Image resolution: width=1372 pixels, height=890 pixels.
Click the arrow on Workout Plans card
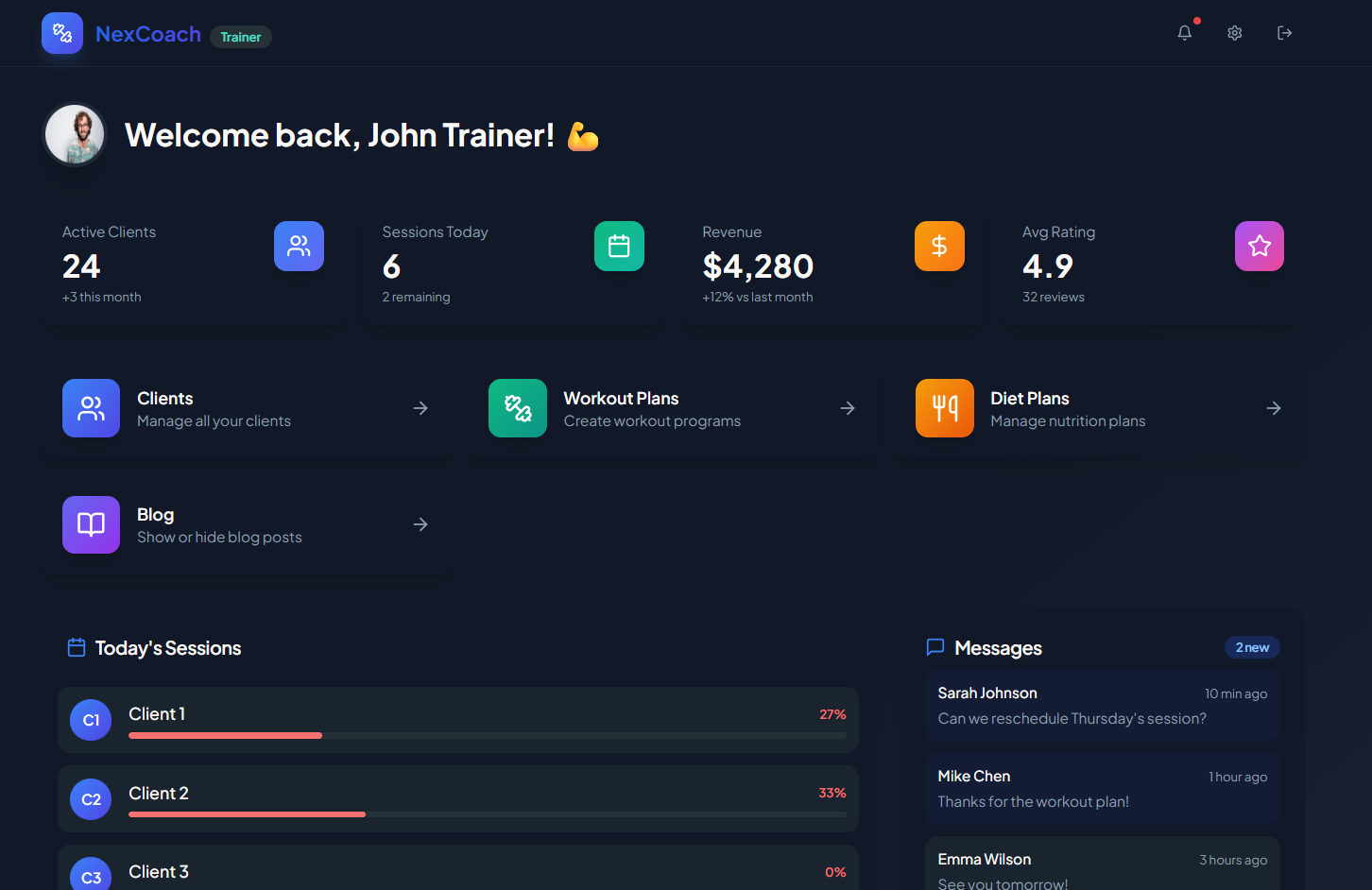(848, 408)
